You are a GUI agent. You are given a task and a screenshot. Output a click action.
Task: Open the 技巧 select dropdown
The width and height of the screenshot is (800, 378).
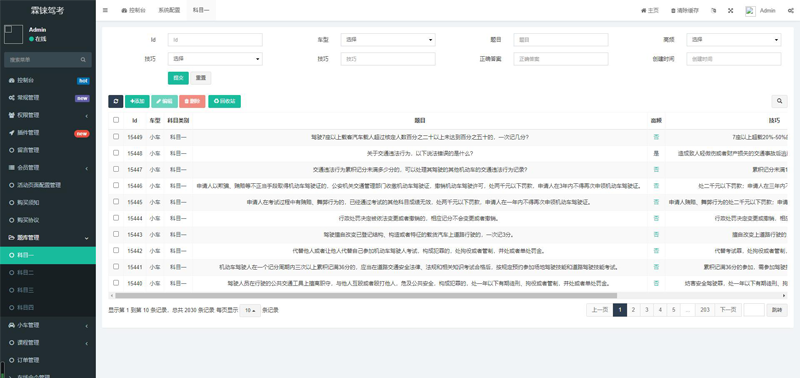(215, 59)
